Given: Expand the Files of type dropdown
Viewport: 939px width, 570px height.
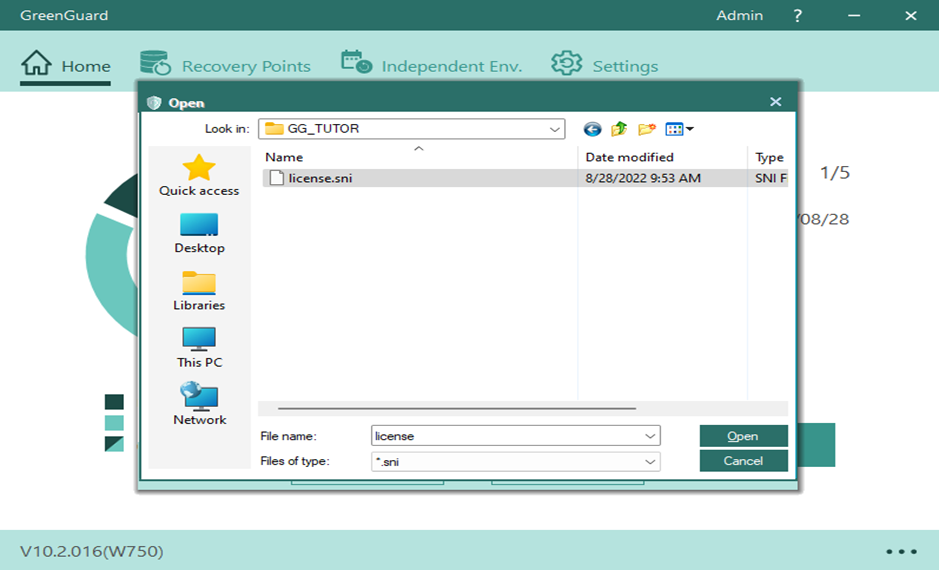Looking at the screenshot, I should [x=650, y=461].
